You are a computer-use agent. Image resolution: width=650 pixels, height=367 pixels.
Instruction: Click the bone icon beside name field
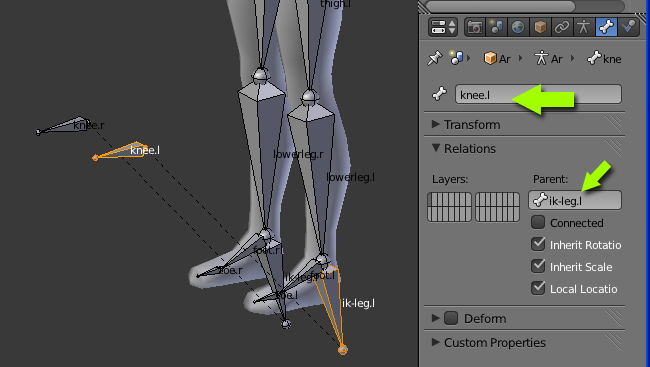(x=439, y=94)
